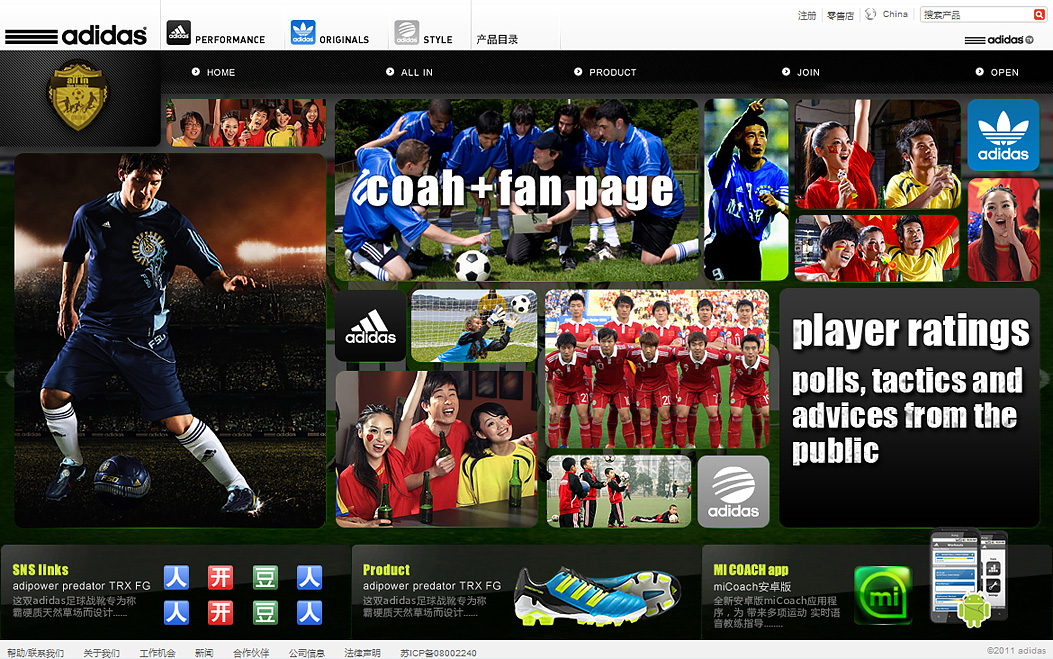This screenshot has height=659, width=1053.
Task: Click the blue adidas Originals trefoil tile
Action: tap(1003, 135)
